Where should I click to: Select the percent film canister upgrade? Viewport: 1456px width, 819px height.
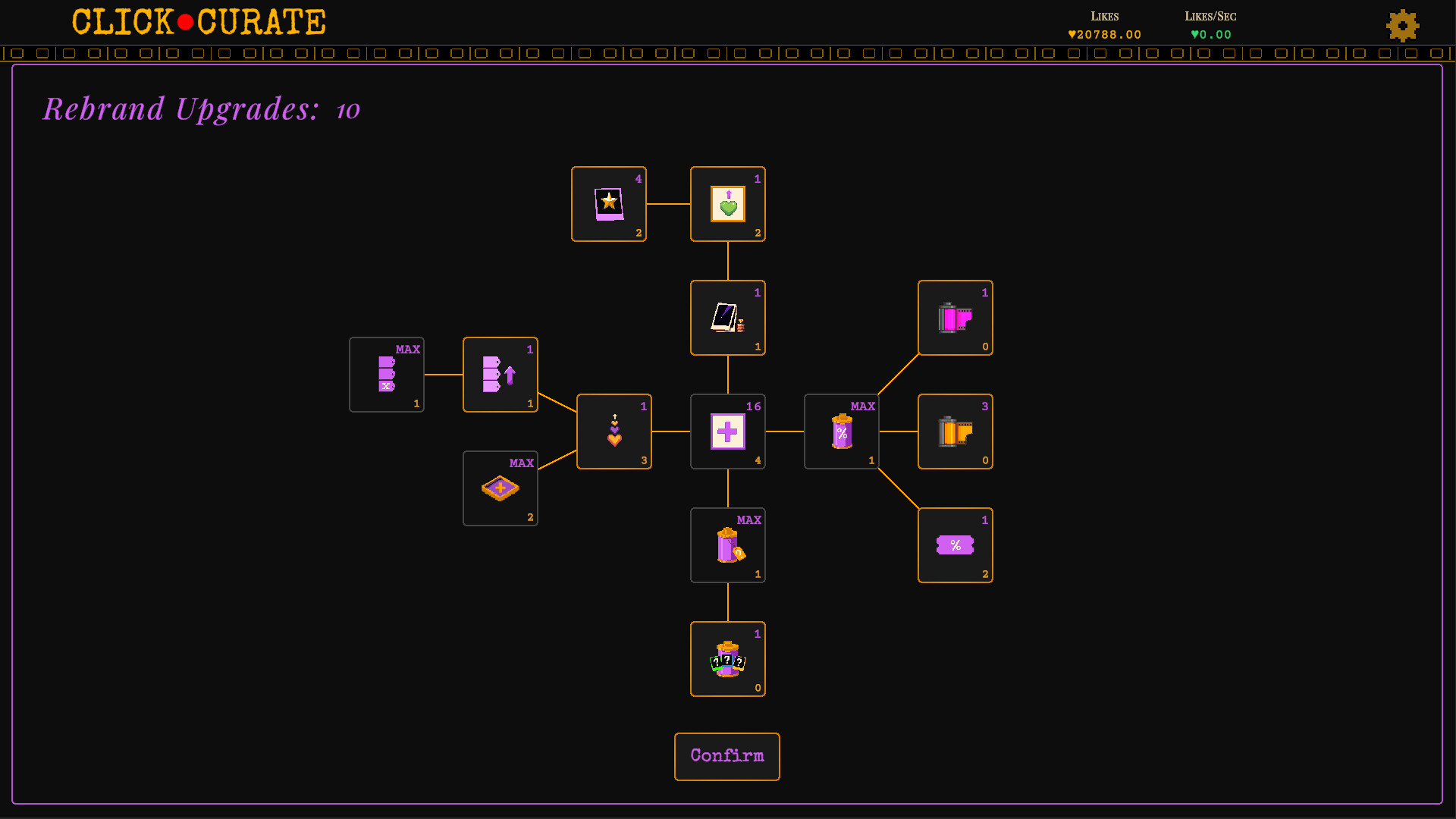(841, 431)
